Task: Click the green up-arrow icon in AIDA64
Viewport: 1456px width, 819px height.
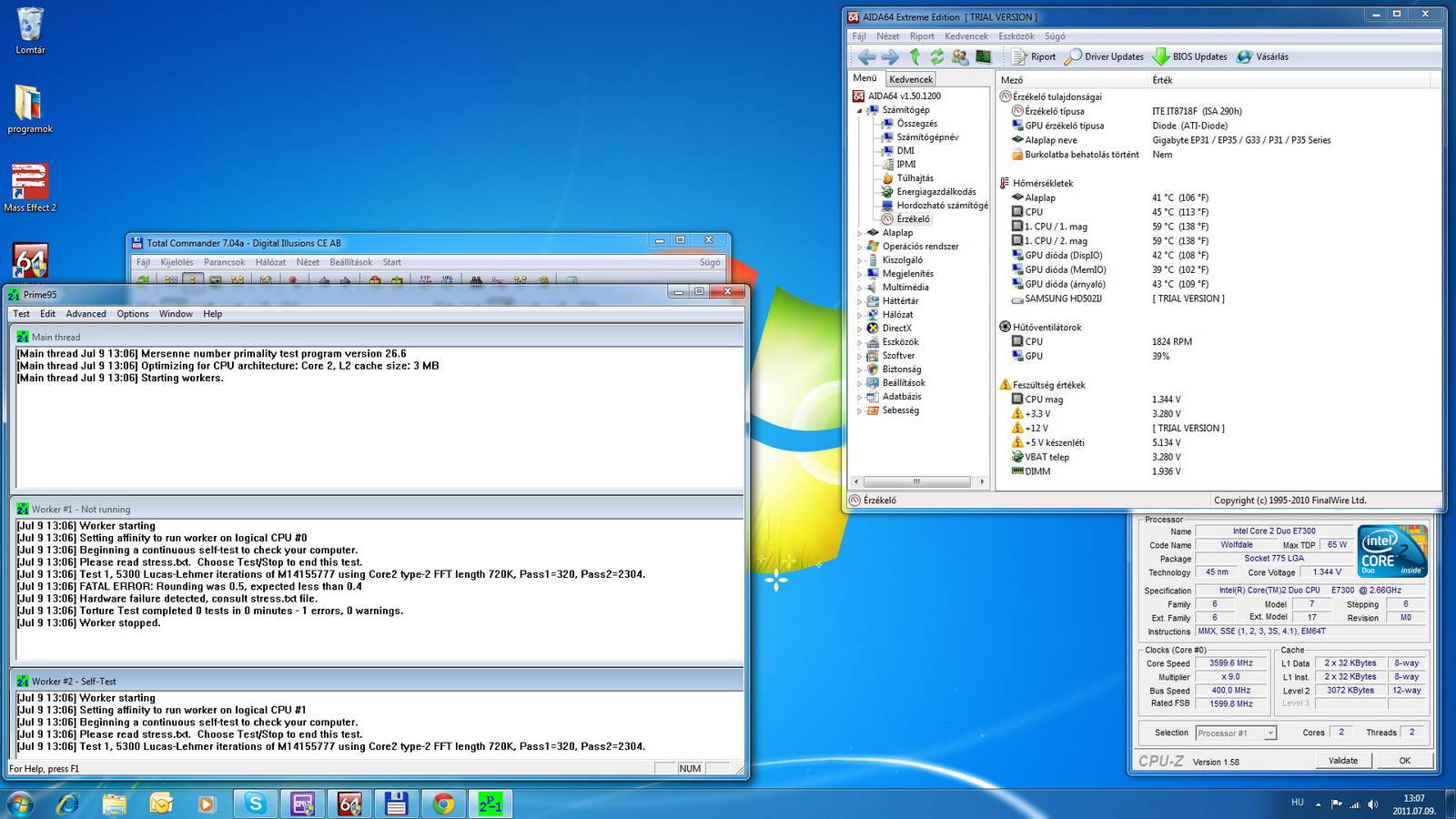Action: [915, 56]
